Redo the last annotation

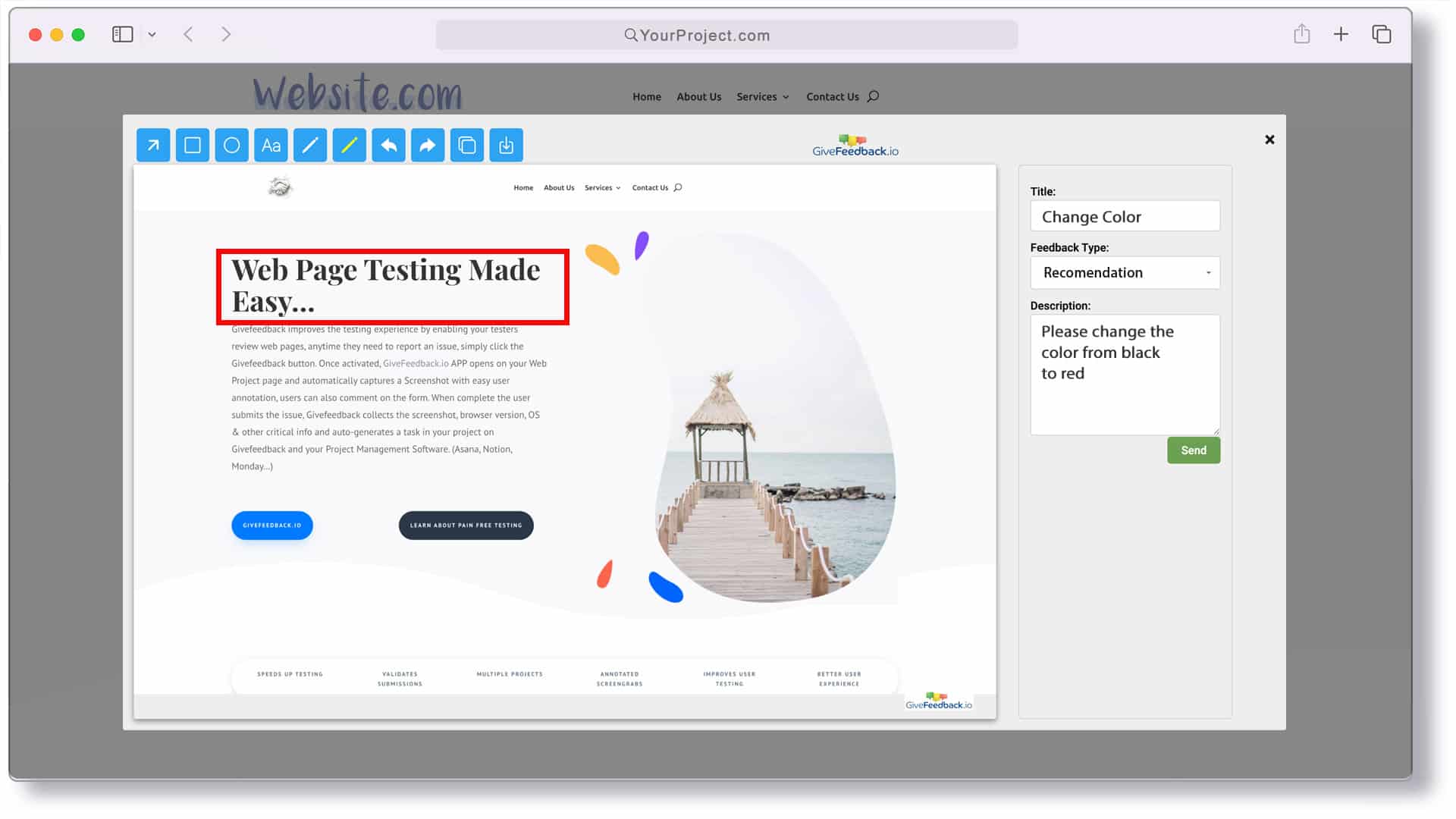(x=428, y=145)
